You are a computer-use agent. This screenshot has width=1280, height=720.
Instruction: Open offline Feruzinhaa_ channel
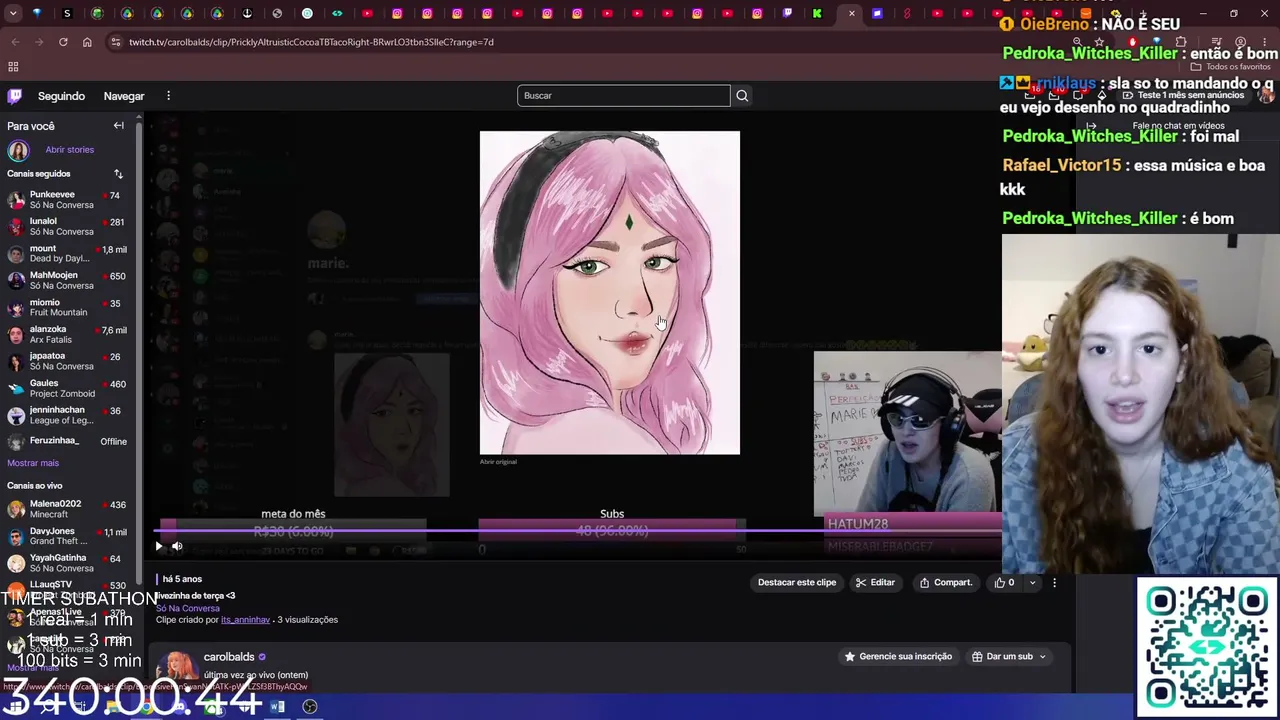coord(67,441)
